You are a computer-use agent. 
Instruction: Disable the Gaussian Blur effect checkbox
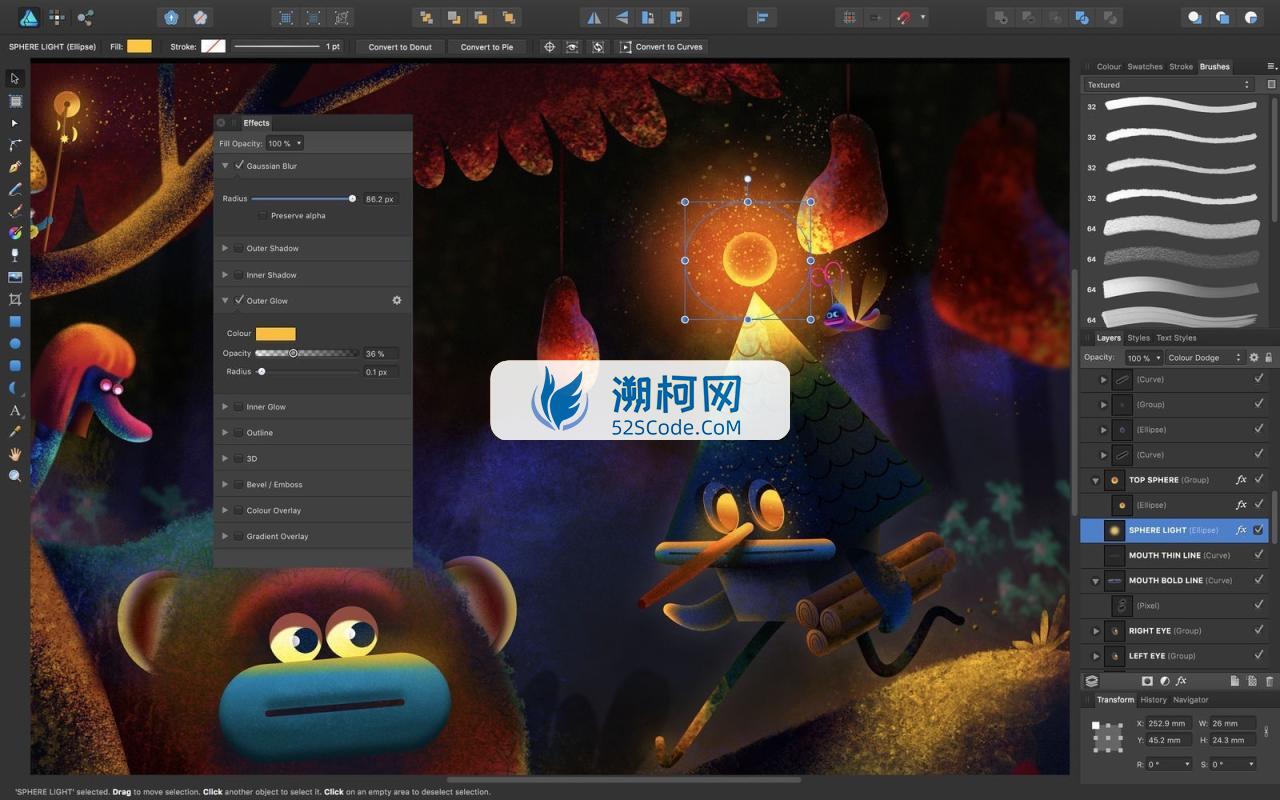[x=239, y=165]
